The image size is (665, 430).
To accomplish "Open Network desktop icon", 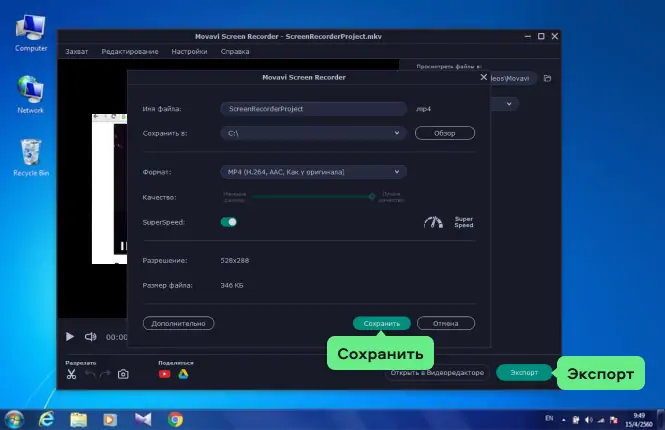I will [x=31, y=95].
